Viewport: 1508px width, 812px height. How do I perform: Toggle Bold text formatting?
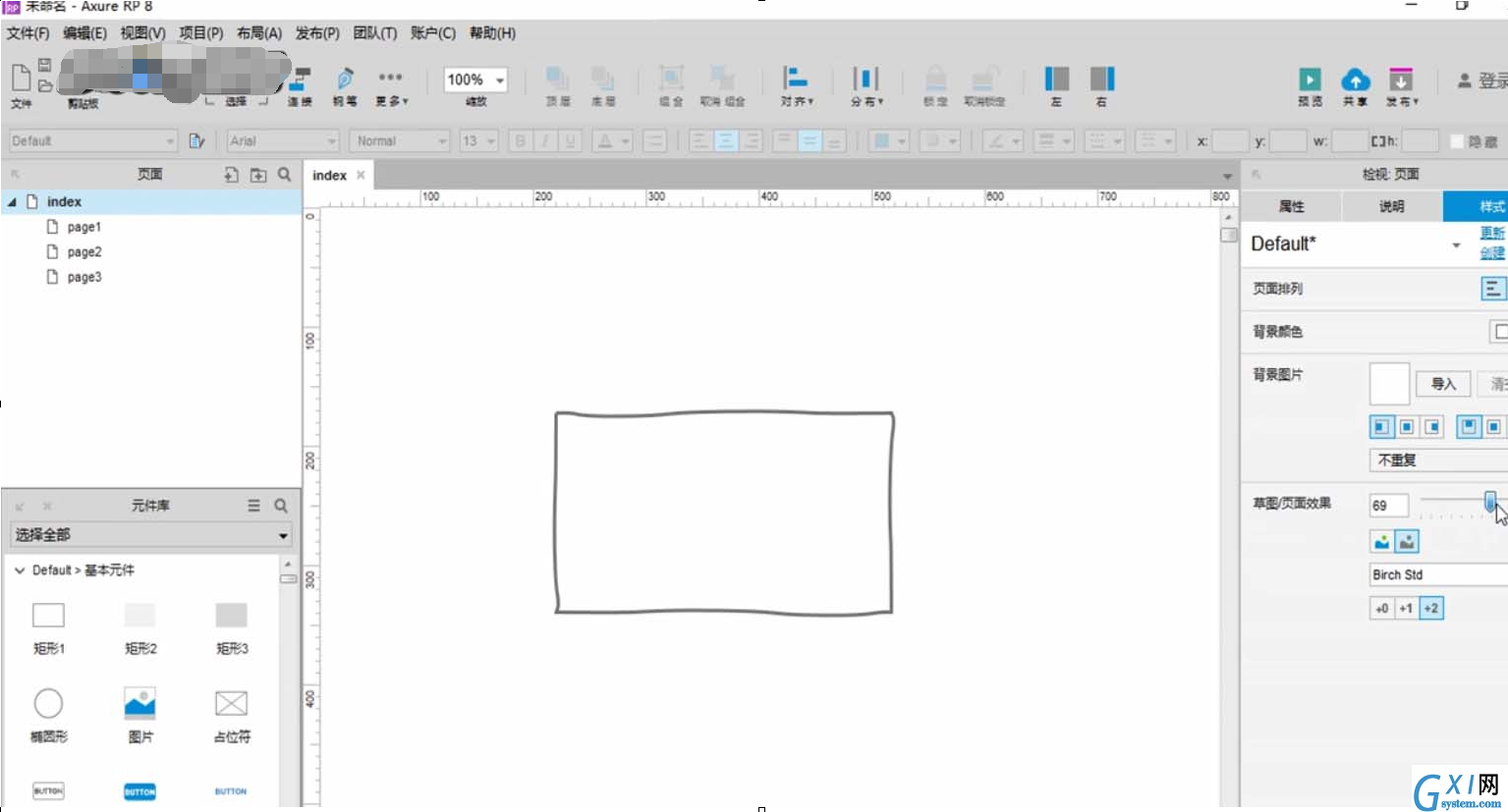tap(520, 140)
